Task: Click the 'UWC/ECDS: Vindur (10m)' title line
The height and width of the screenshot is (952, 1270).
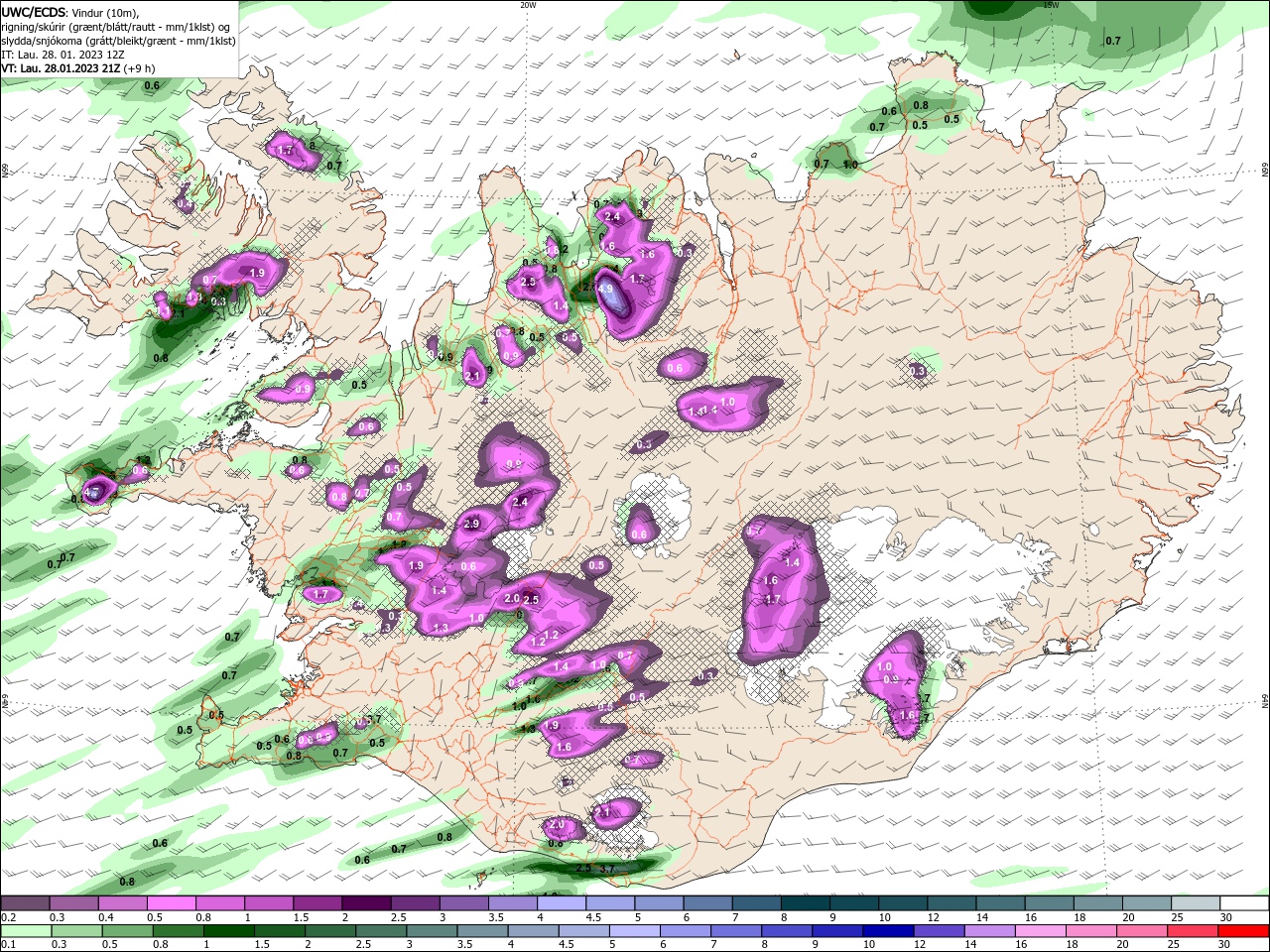Action: tap(69, 13)
